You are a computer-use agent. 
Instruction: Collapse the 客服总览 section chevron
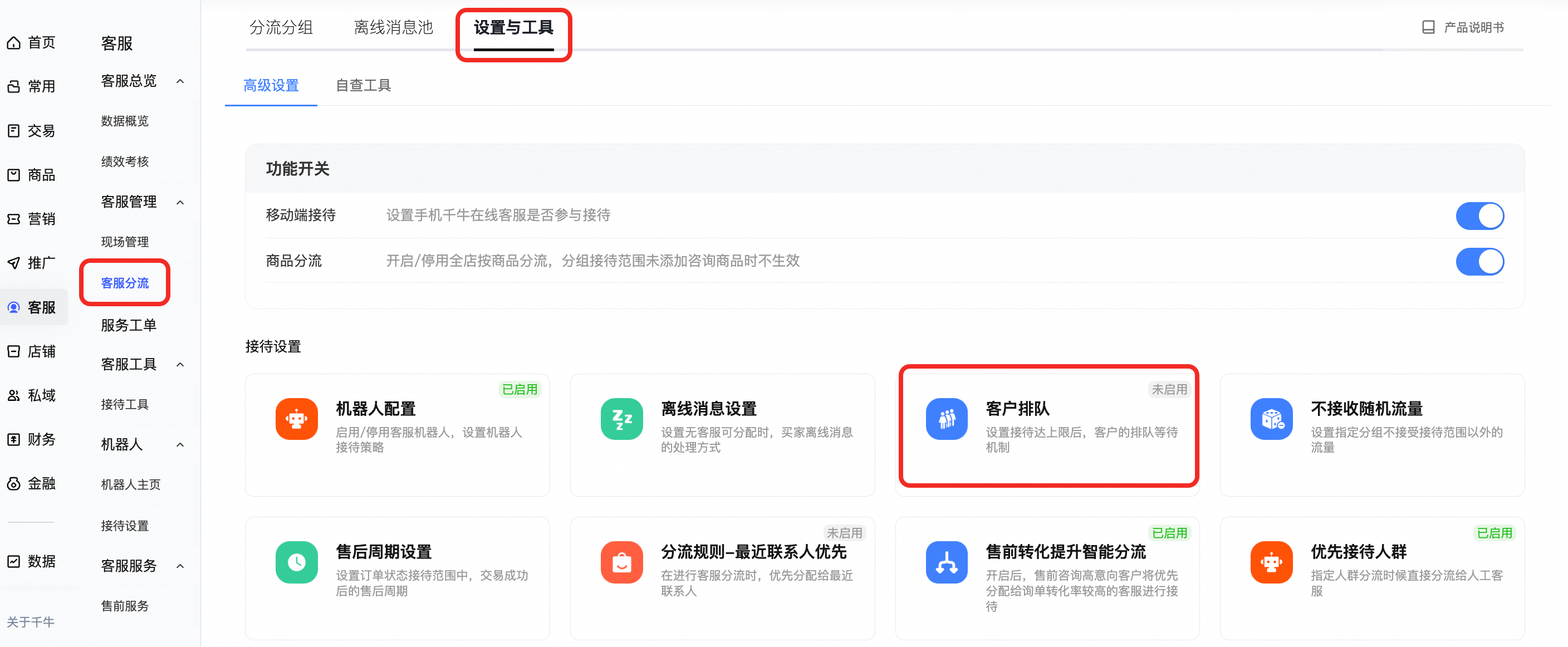pyautogui.click(x=180, y=81)
